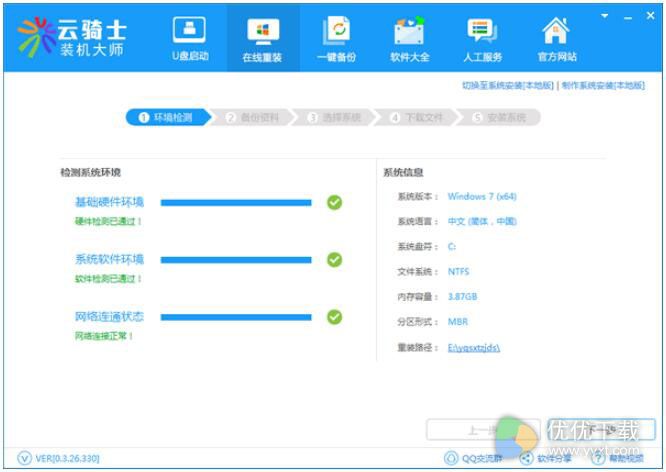Click the Windows 7 (x64) value
This screenshot has width=666, height=472.
[482, 196]
